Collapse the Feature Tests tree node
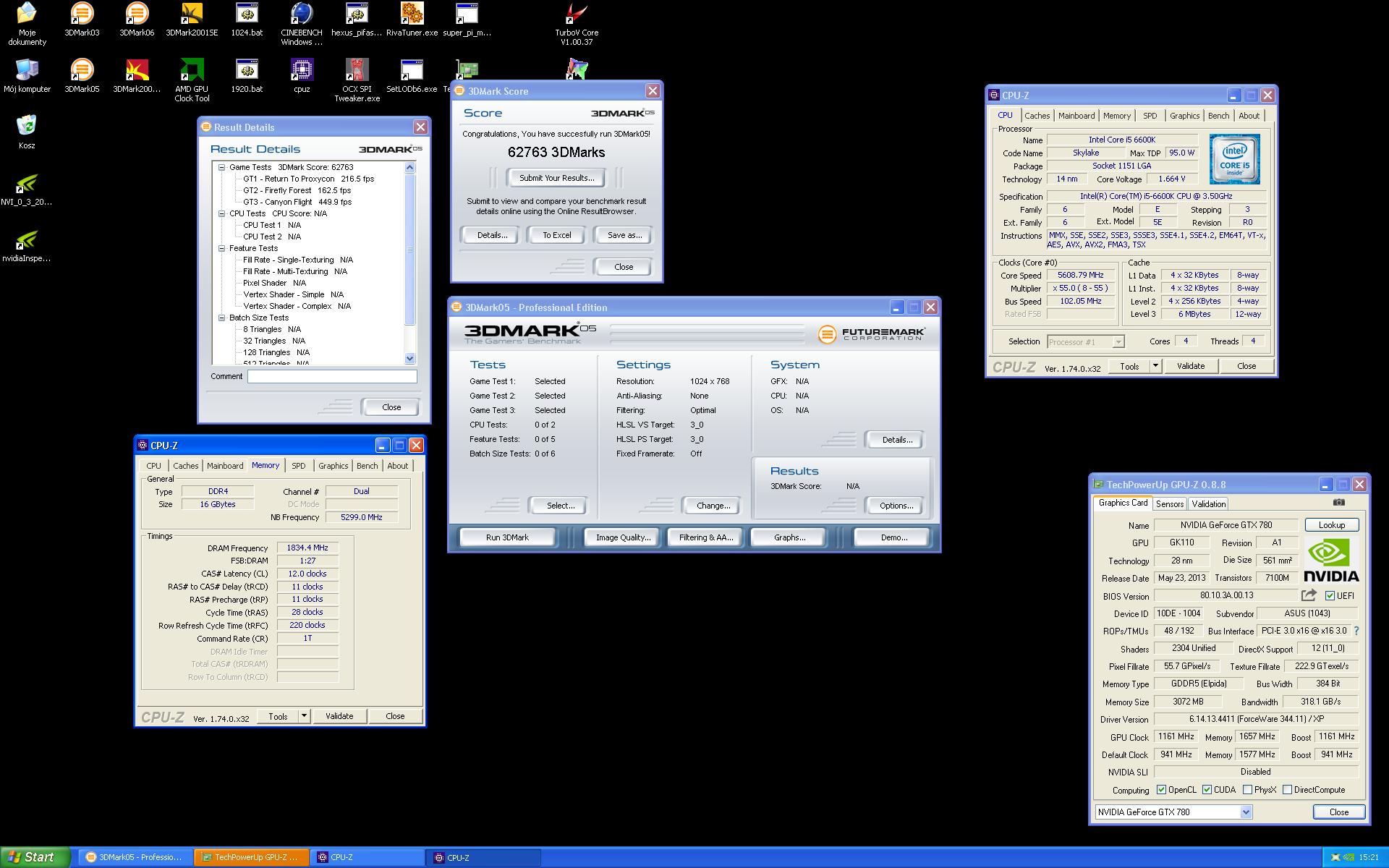 222,248
